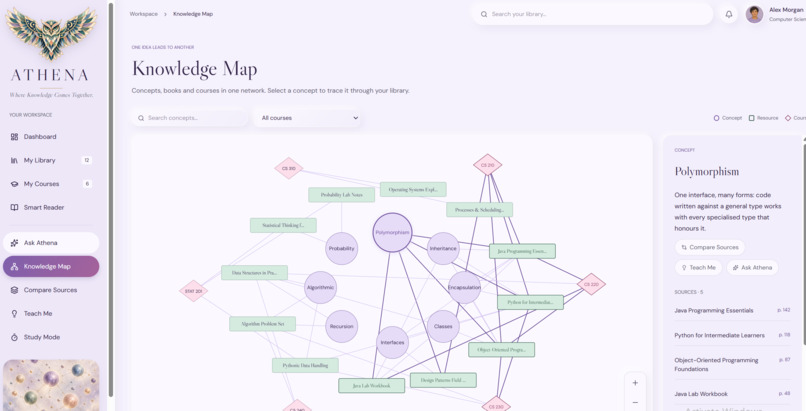Image resolution: width=806 pixels, height=411 pixels.
Task: Select the Algorithmic concept node
Action: [320, 287]
